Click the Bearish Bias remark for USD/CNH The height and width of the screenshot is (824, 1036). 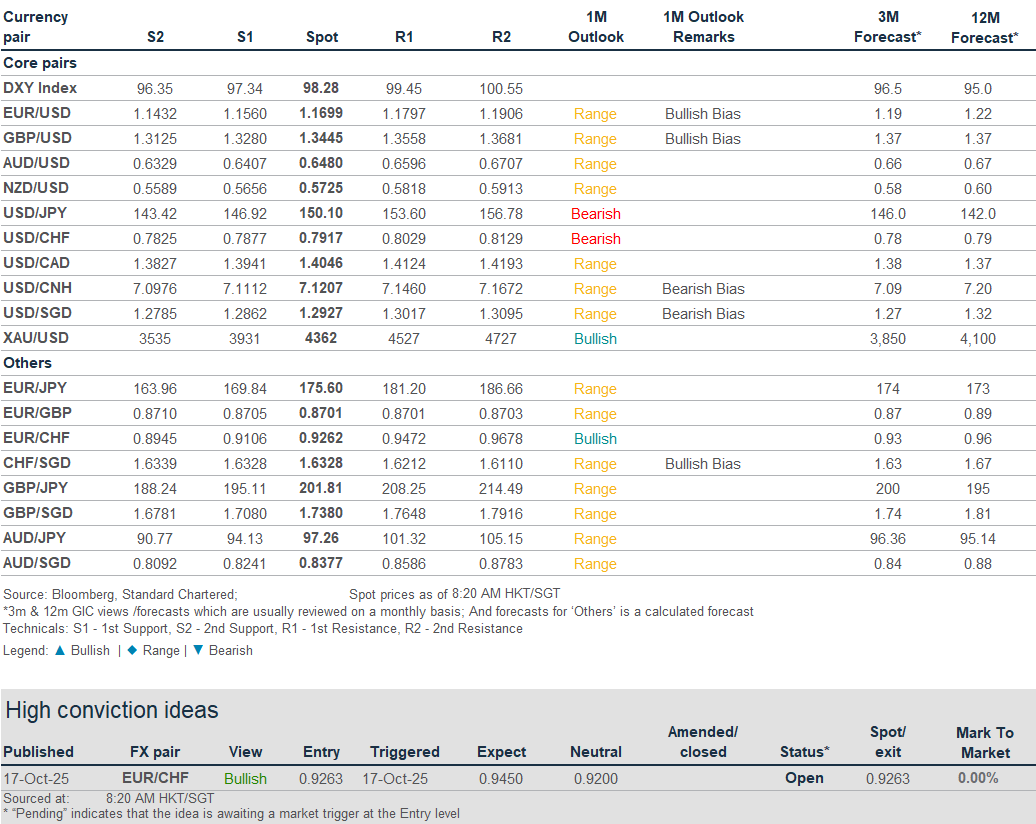click(x=703, y=289)
